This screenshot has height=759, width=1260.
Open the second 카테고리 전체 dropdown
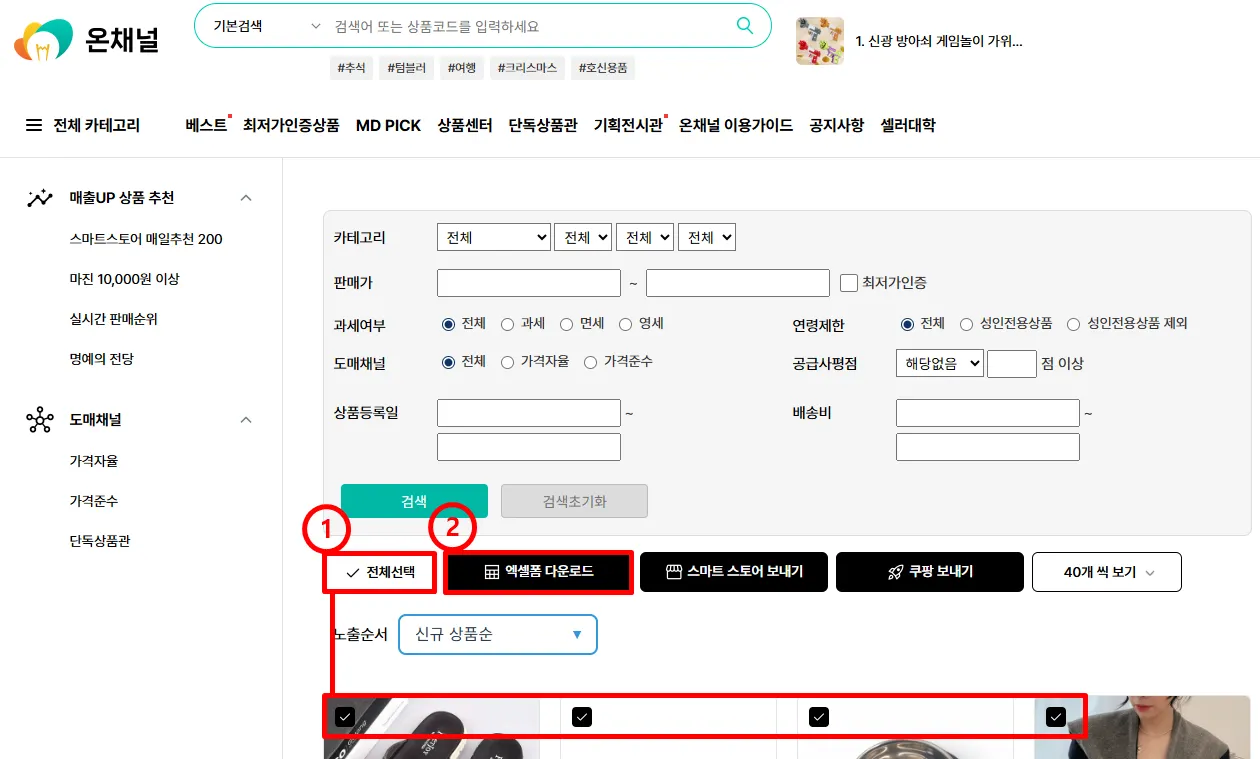click(583, 237)
